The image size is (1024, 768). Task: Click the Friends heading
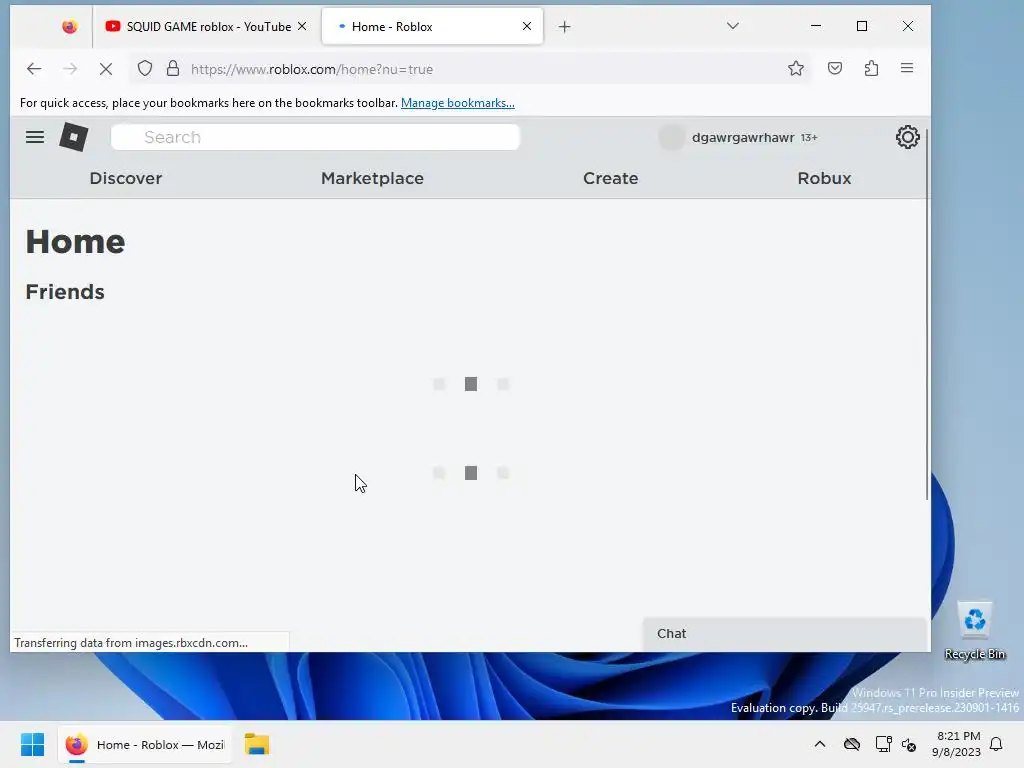coord(65,292)
